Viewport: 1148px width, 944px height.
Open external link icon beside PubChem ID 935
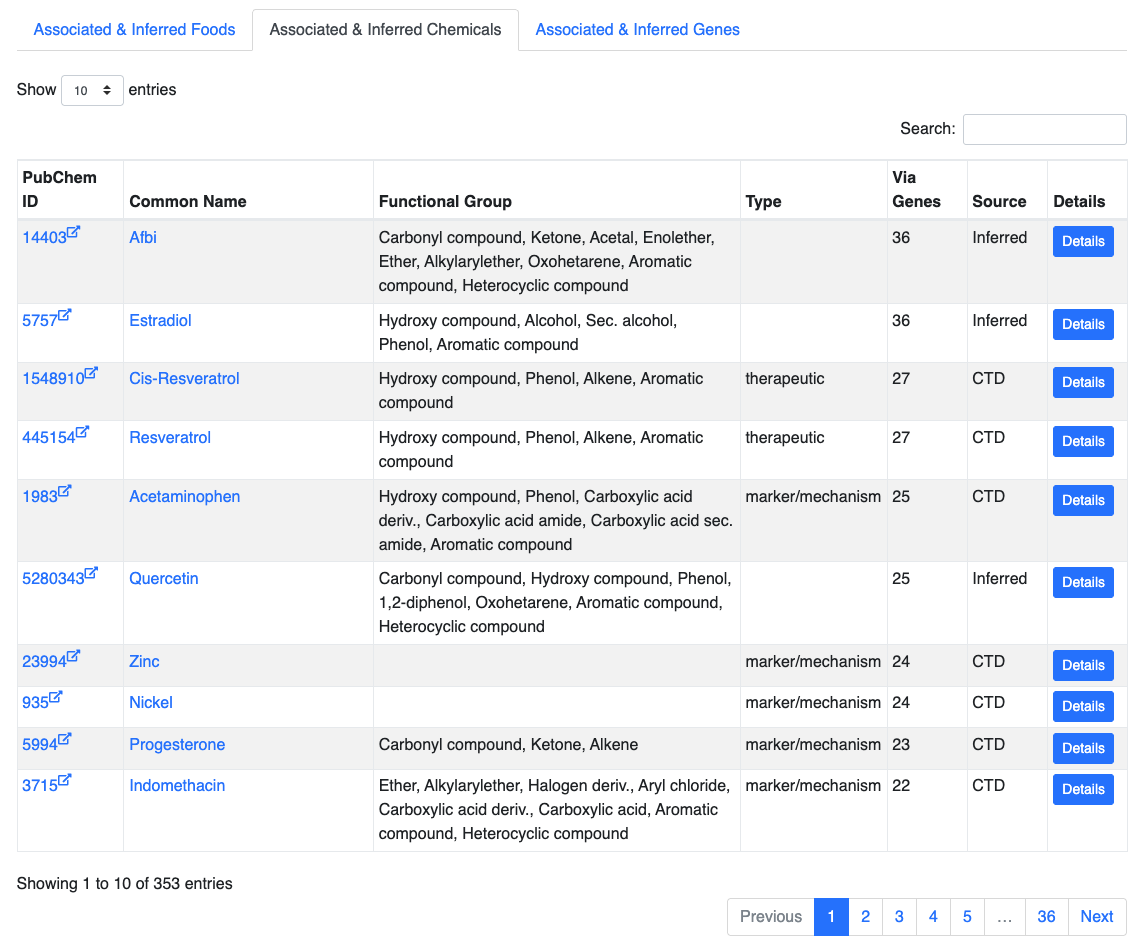pyautogui.click(x=56, y=697)
